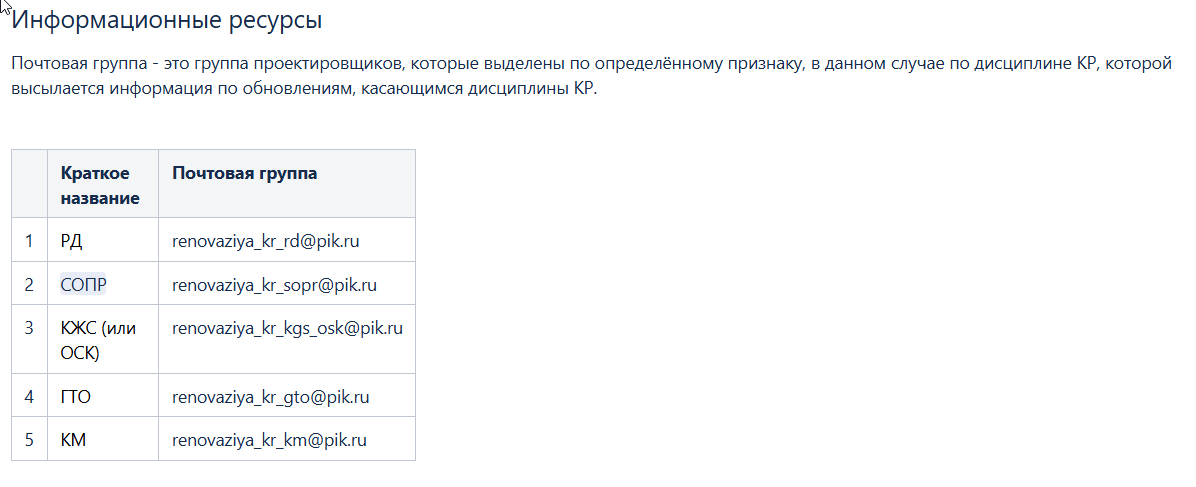Click the renovaziya_kr_rd@pik.ru email address

tap(265, 242)
